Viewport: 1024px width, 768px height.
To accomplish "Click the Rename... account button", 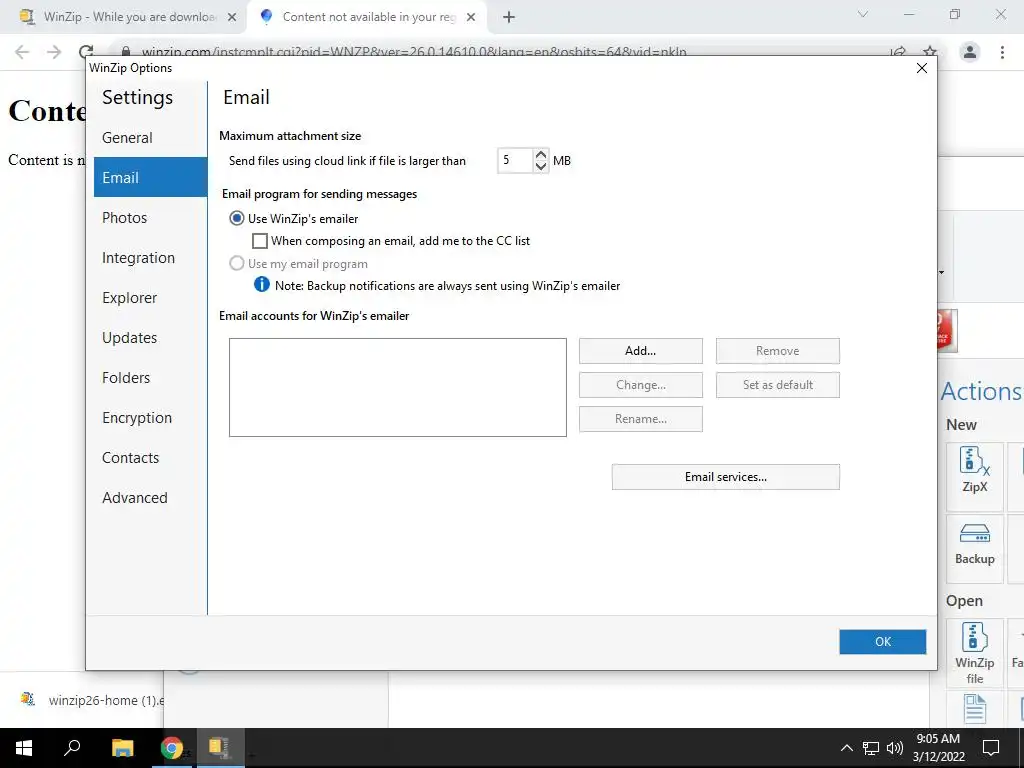I will point(641,419).
